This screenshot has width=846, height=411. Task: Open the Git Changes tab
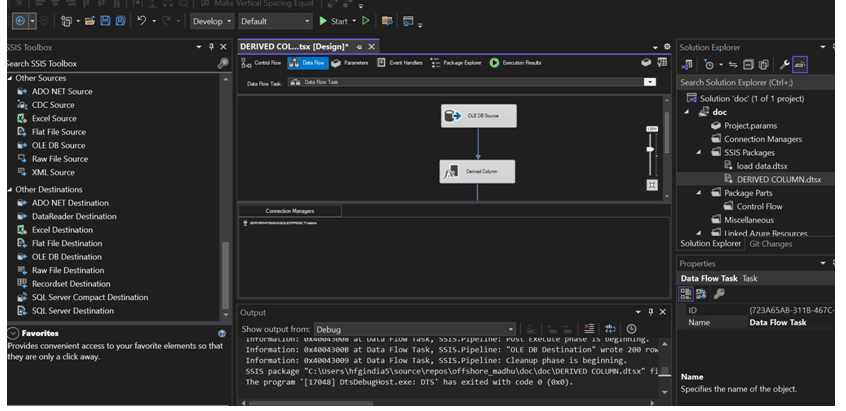tap(770, 244)
